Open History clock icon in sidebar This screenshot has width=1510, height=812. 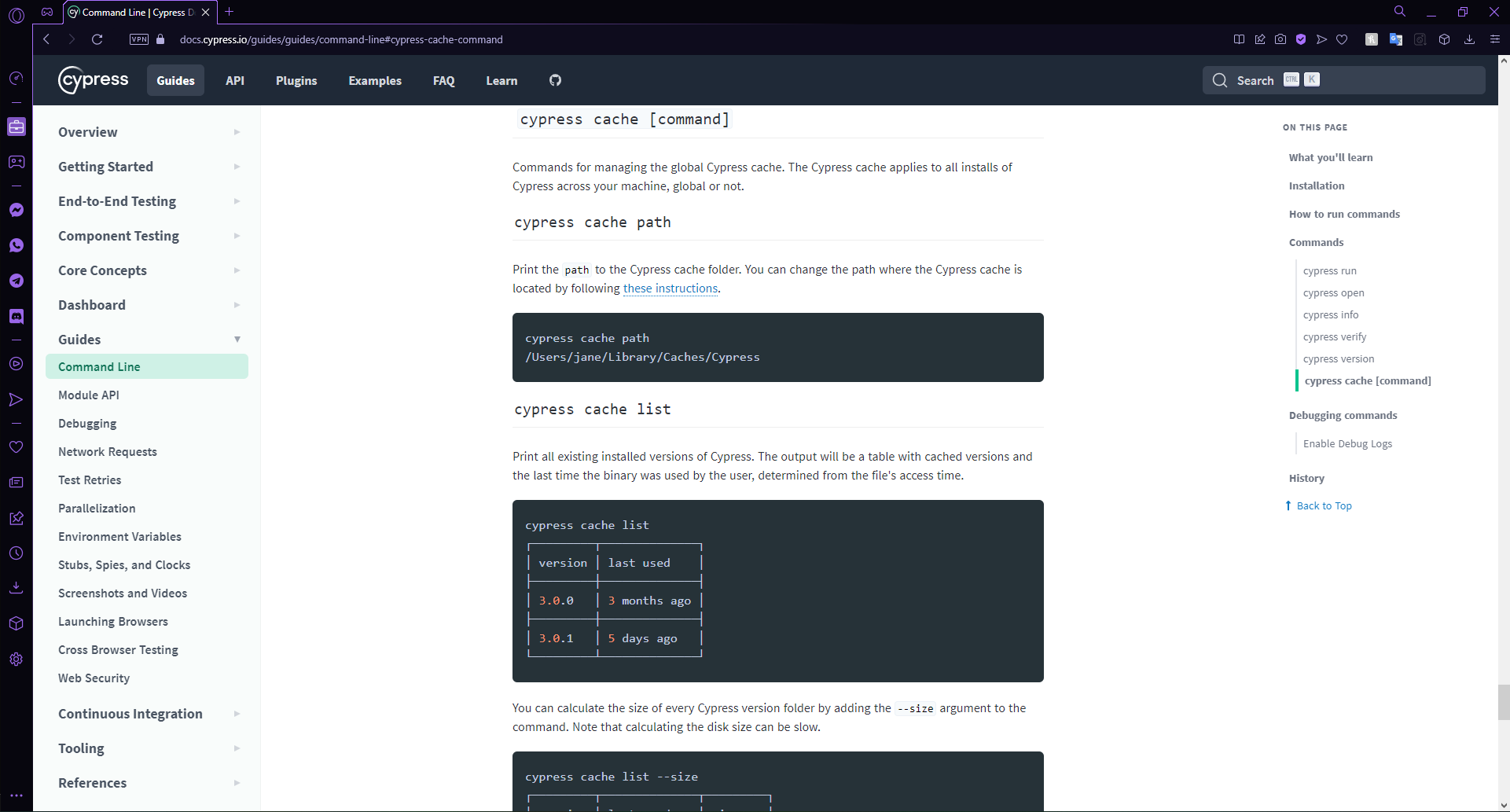(16, 553)
